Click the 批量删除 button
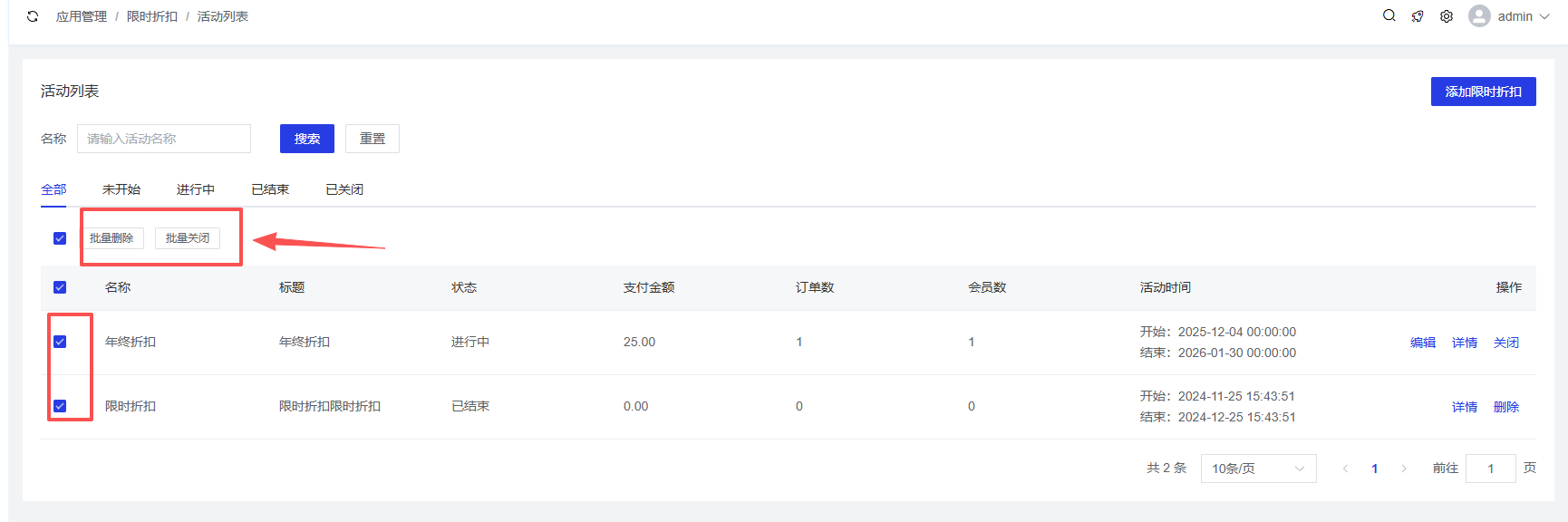Viewport: 1568px width, 522px height. 111,238
